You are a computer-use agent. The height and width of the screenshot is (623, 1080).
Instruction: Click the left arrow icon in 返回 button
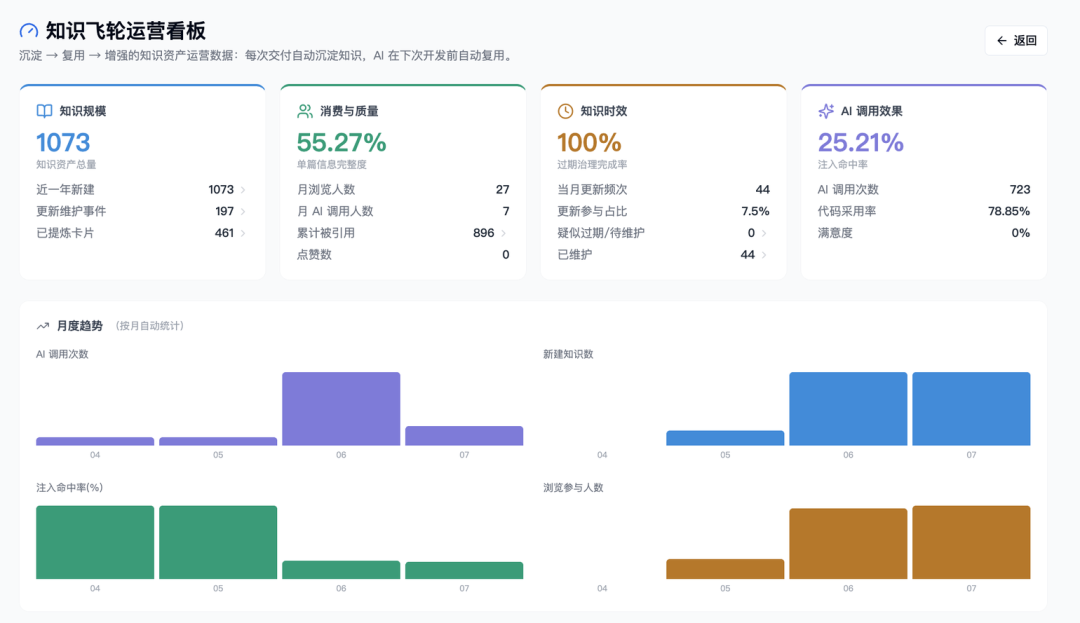point(1001,41)
